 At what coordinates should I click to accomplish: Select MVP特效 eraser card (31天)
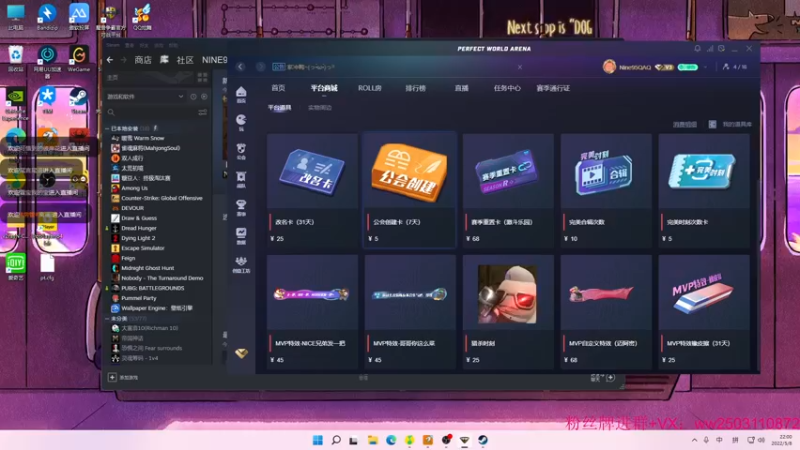pos(704,311)
